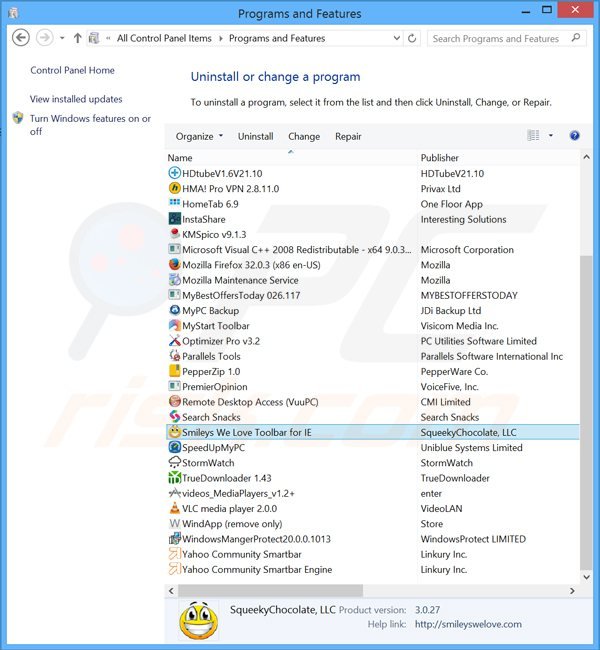Click the scroll up arrow
This screenshot has height=650, width=600.
(x=586, y=157)
